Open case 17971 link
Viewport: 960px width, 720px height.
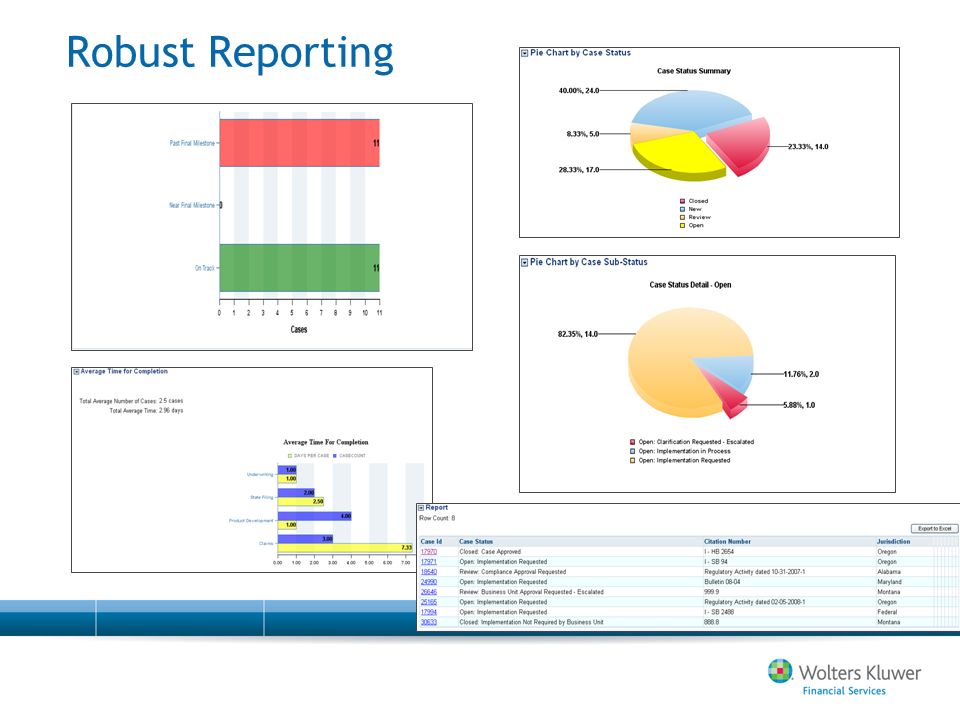(429, 561)
